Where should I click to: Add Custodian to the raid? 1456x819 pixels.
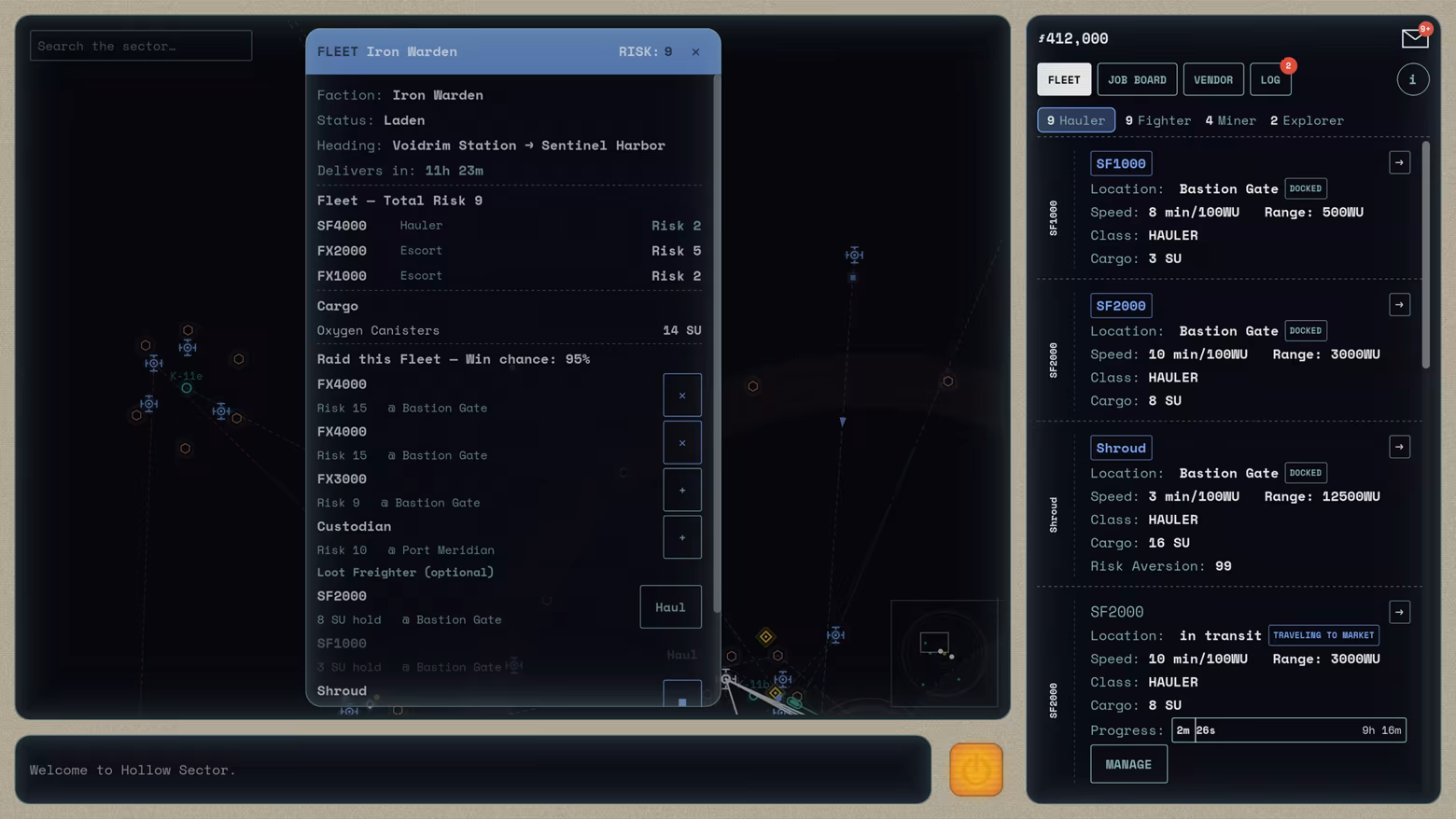click(x=682, y=537)
